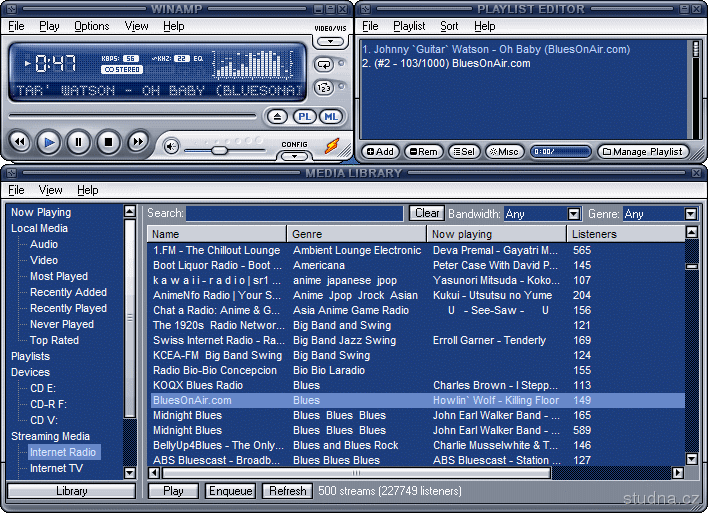
Task: Select Playlists in library tree
Action: point(30,356)
